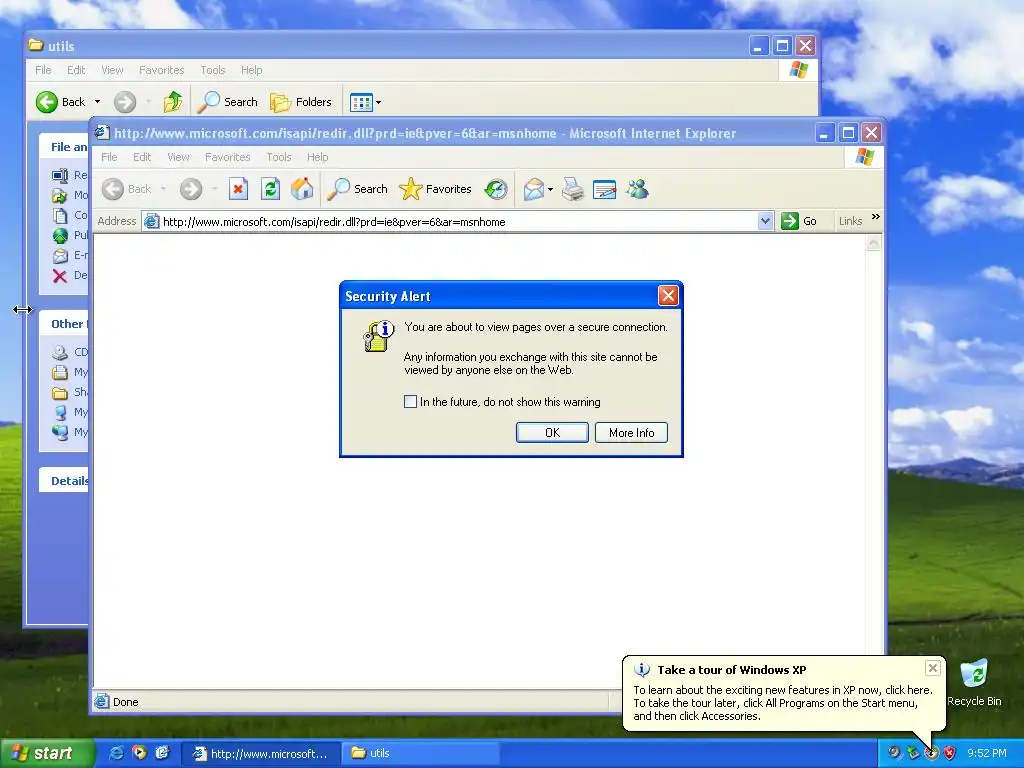Click the Forward arrow in Internet Explorer toolbar
The width and height of the screenshot is (1024, 768).
click(191, 189)
